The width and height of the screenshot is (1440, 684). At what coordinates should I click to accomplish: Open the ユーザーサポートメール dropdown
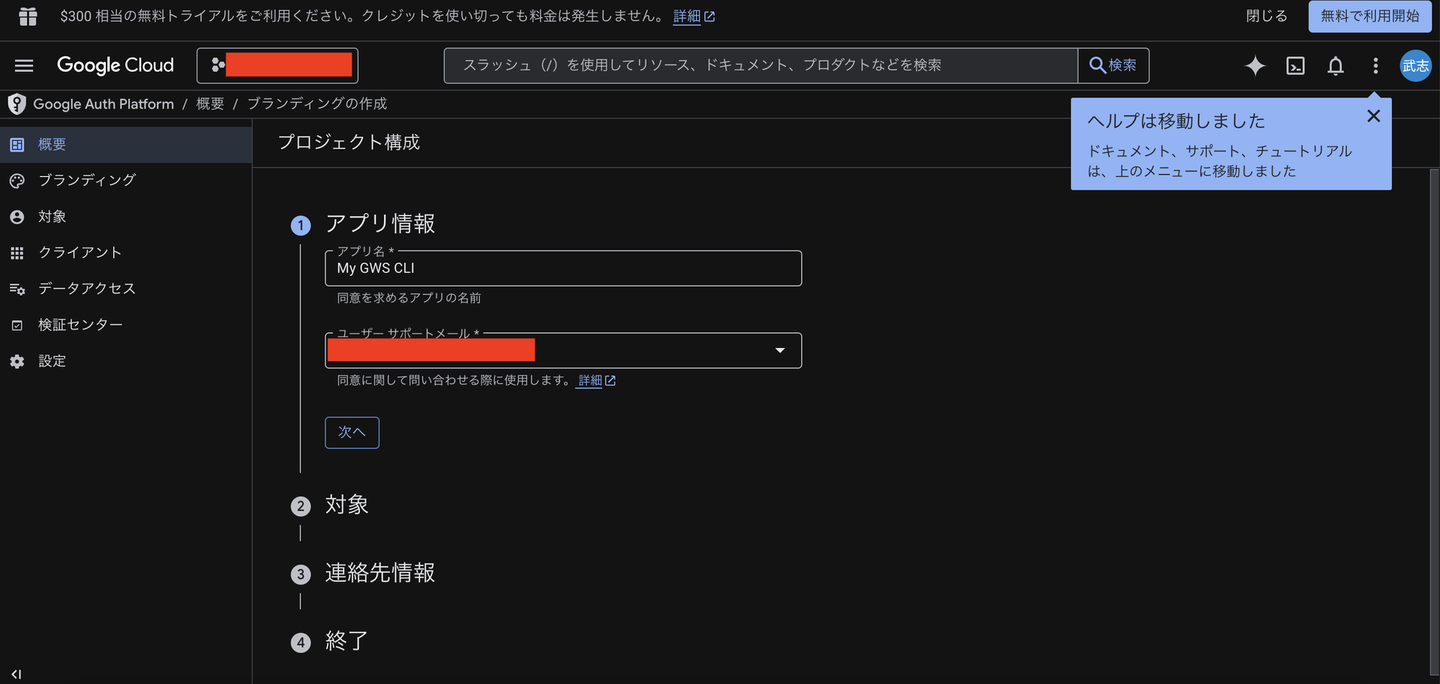(563, 350)
